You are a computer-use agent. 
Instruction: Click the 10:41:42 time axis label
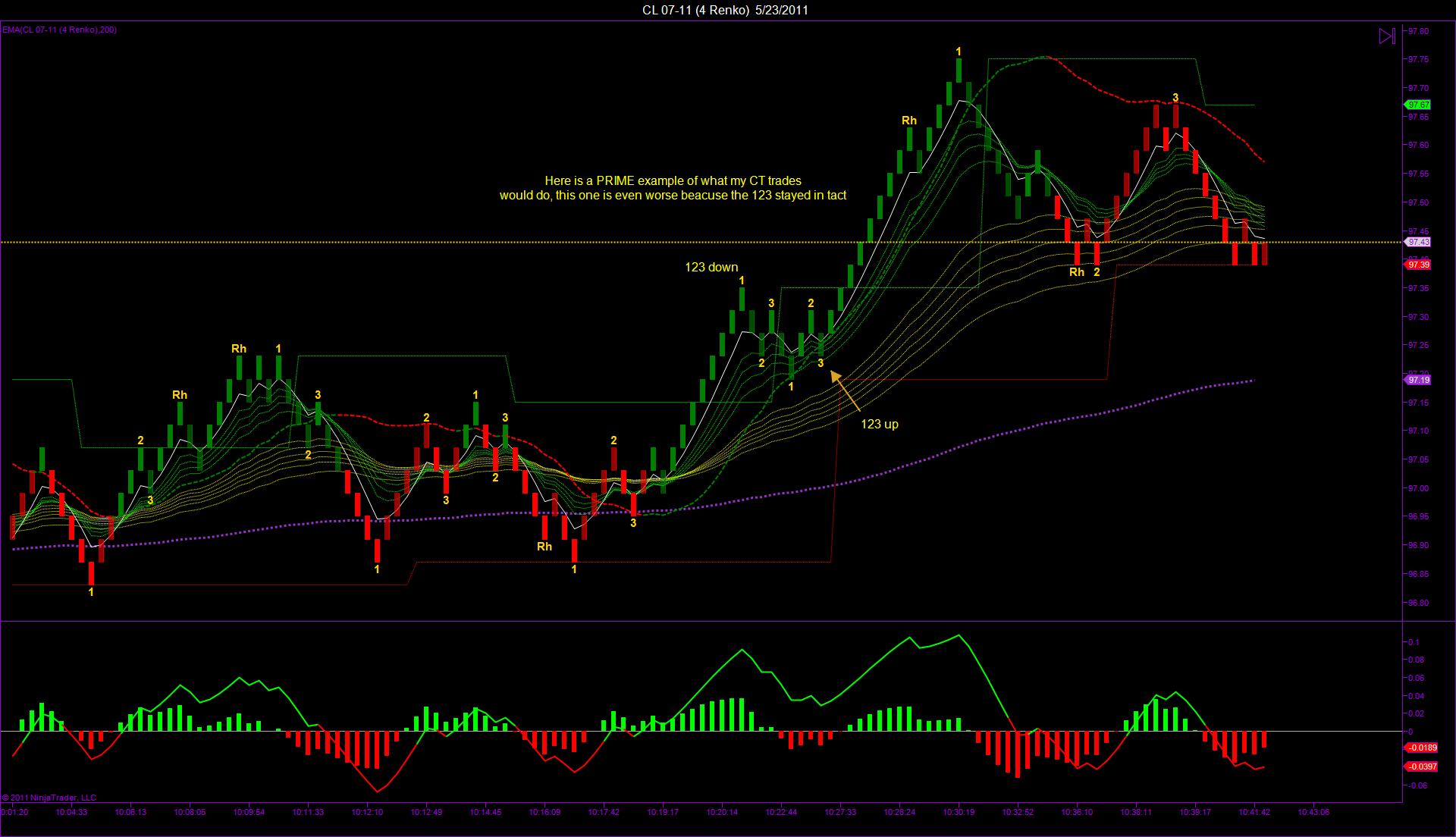pyautogui.click(x=1254, y=812)
